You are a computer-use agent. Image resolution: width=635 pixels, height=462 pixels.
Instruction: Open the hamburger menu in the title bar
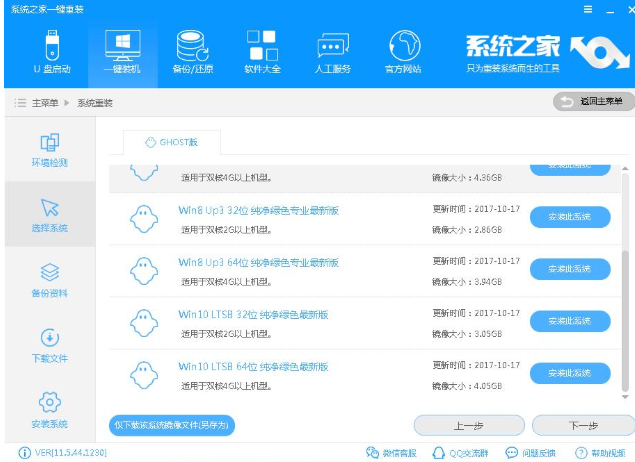[x=588, y=9]
